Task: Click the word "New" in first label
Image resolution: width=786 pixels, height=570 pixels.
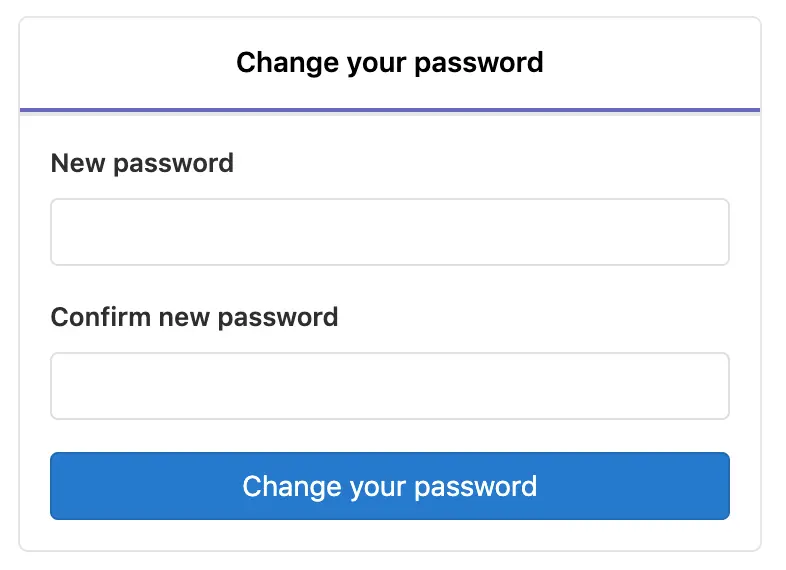Action: click(78, 163)
